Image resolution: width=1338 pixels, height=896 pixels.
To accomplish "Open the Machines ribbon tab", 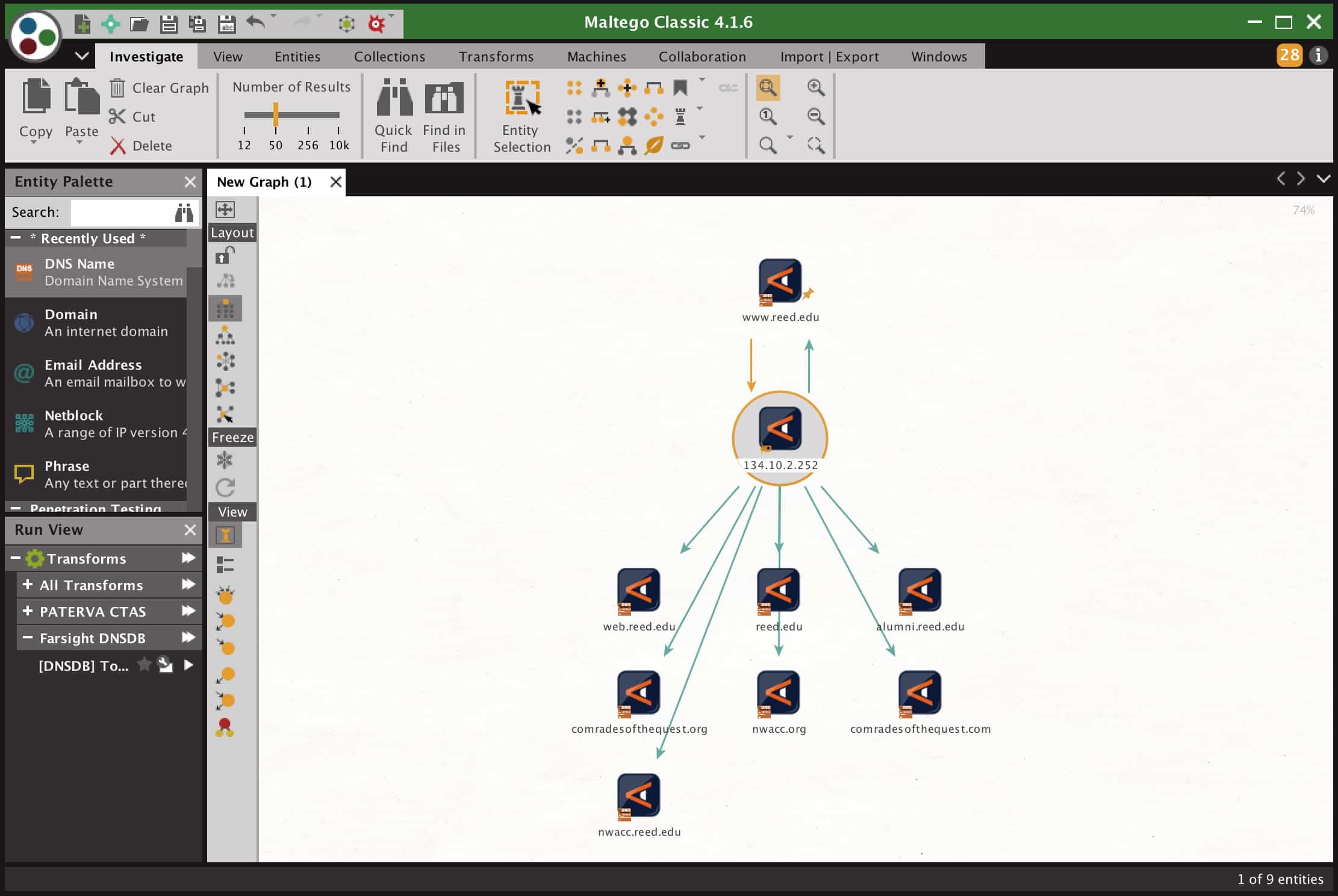I will point(597,57).
